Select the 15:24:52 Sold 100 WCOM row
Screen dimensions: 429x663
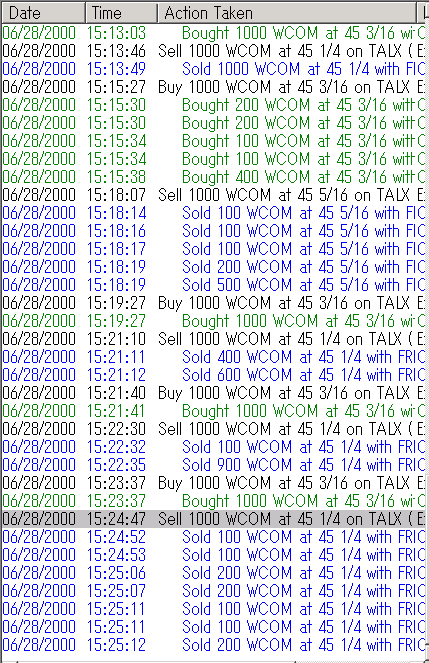(214, 537)
